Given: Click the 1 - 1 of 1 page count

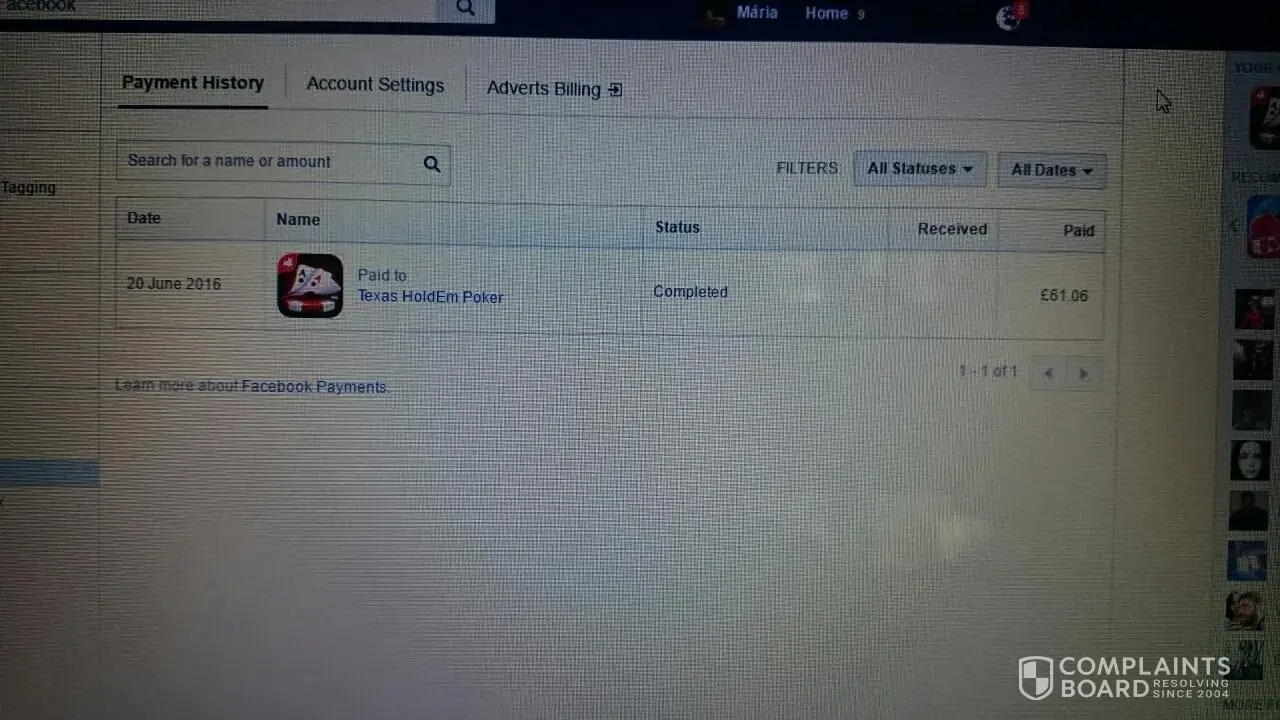Looking at the screenshot, I should 988,371.
